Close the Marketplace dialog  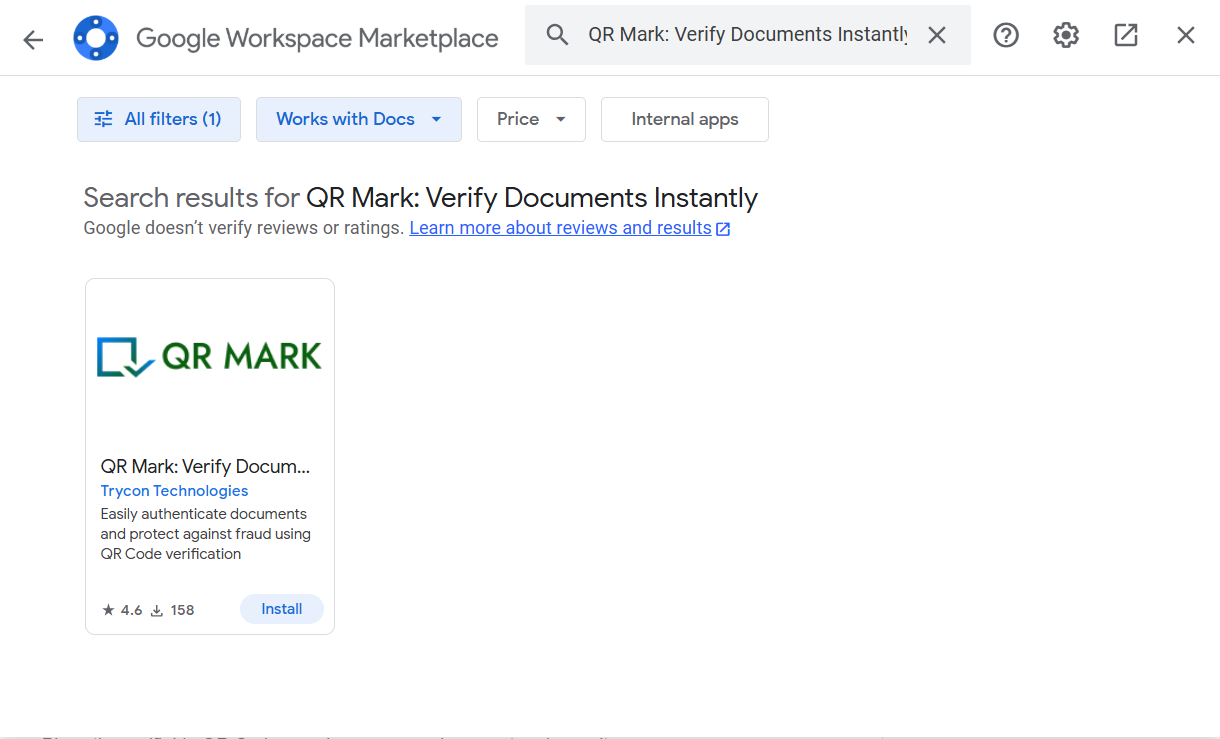(1186, 35)
